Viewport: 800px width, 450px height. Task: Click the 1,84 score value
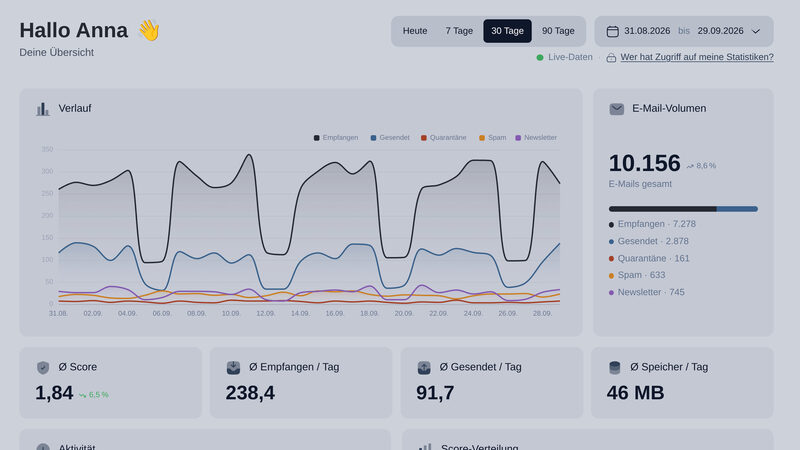coord(54,393)
